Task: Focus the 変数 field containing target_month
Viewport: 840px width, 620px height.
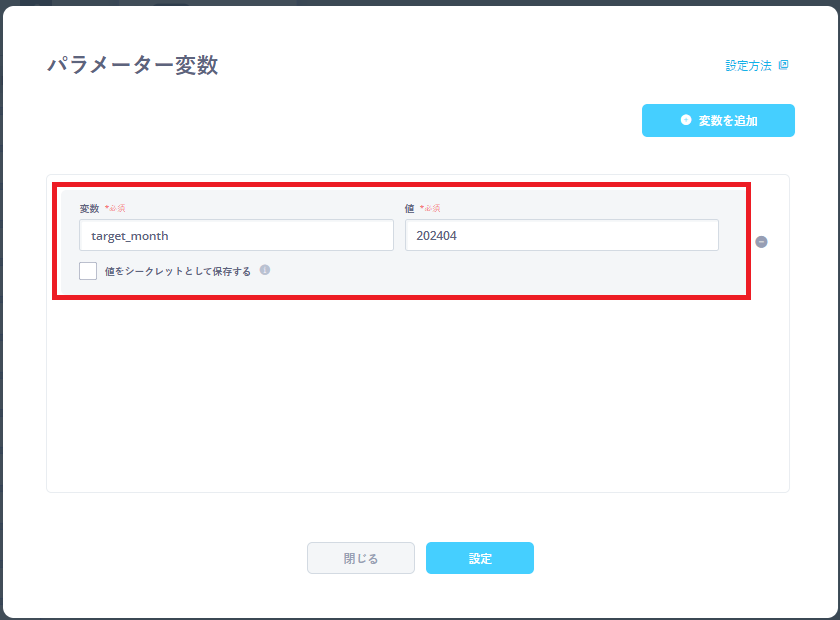Action: coord(236,235)
